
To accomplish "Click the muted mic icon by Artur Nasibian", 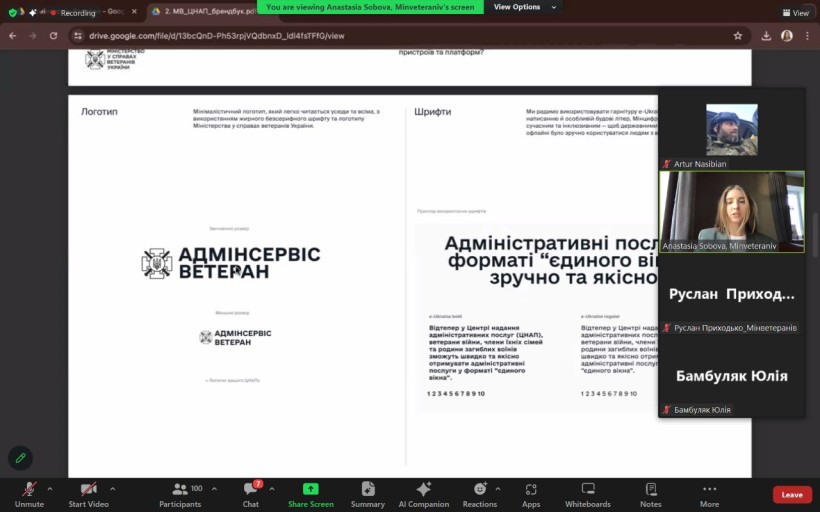I will [666, 164].
